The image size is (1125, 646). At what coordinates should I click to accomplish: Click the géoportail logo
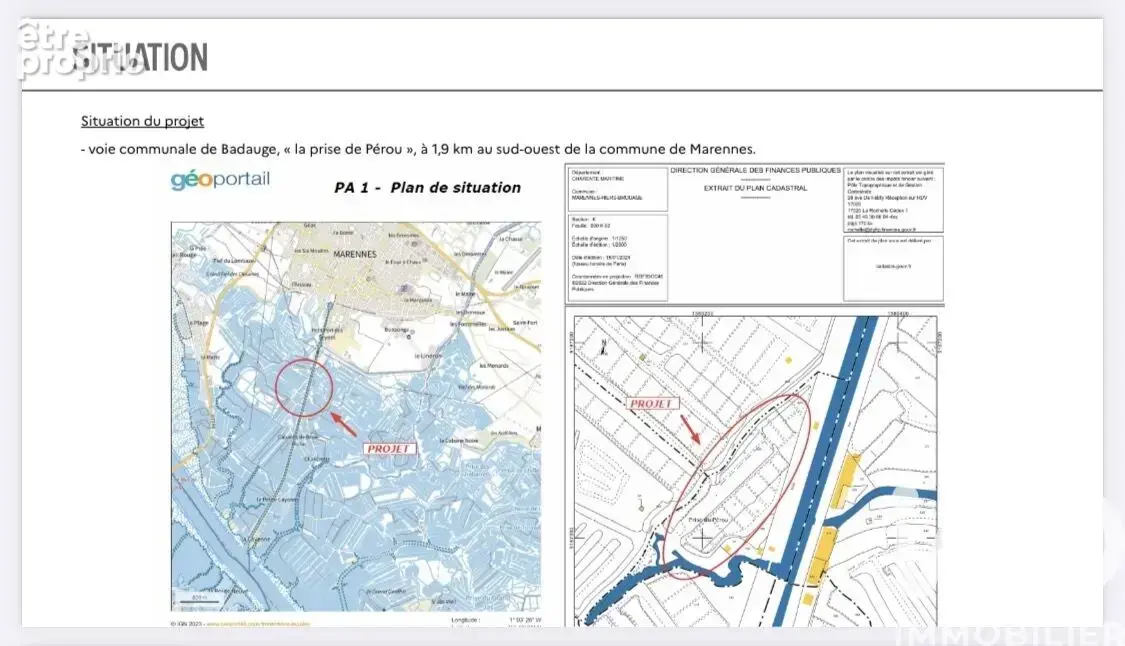tap(220, 179)
